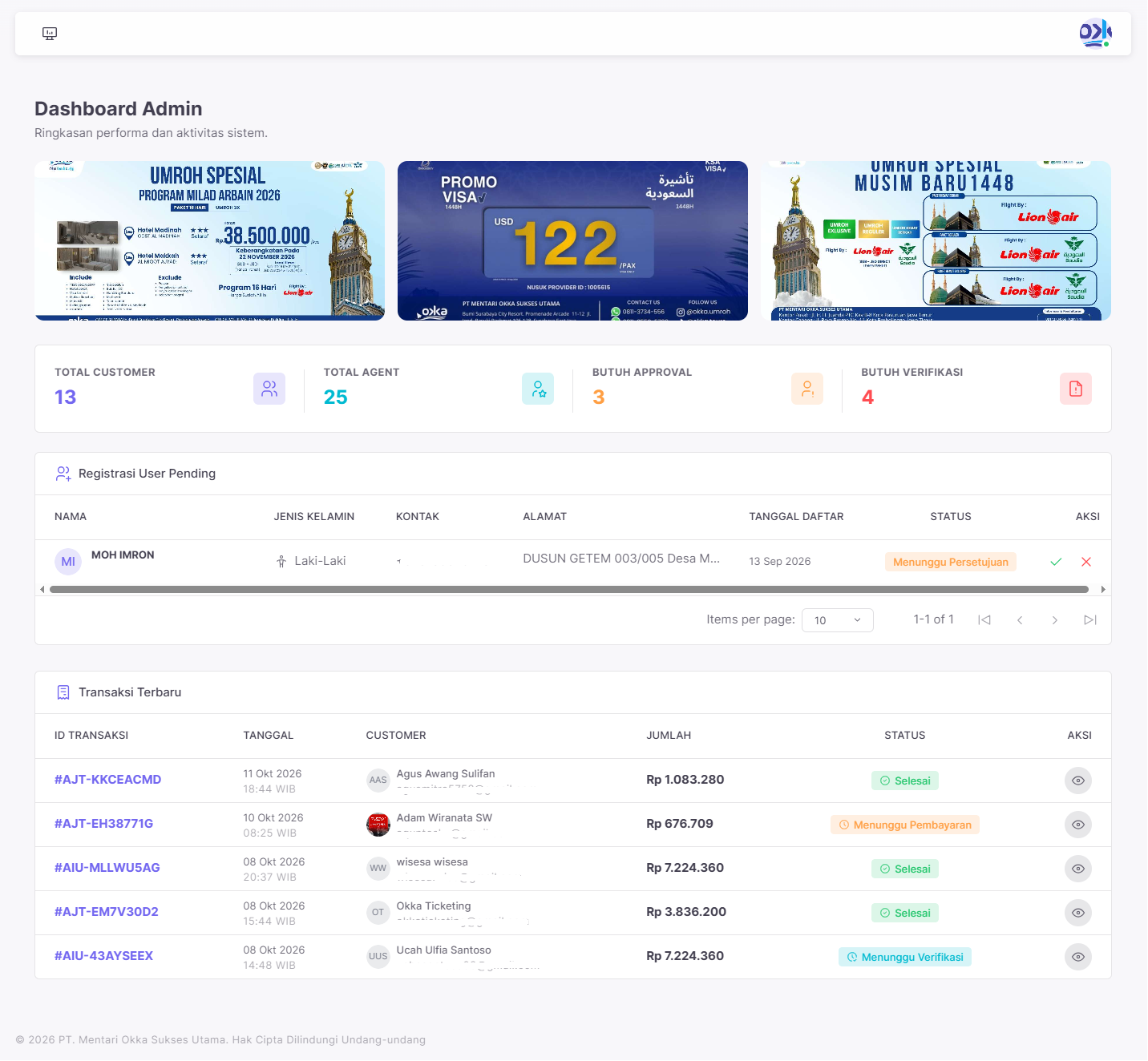View details of #AIU-MLLWU5AG via eye icon
The width and height of the screenshot is (1148, 1061).
pyautogui.click(x=1078, y=869)
